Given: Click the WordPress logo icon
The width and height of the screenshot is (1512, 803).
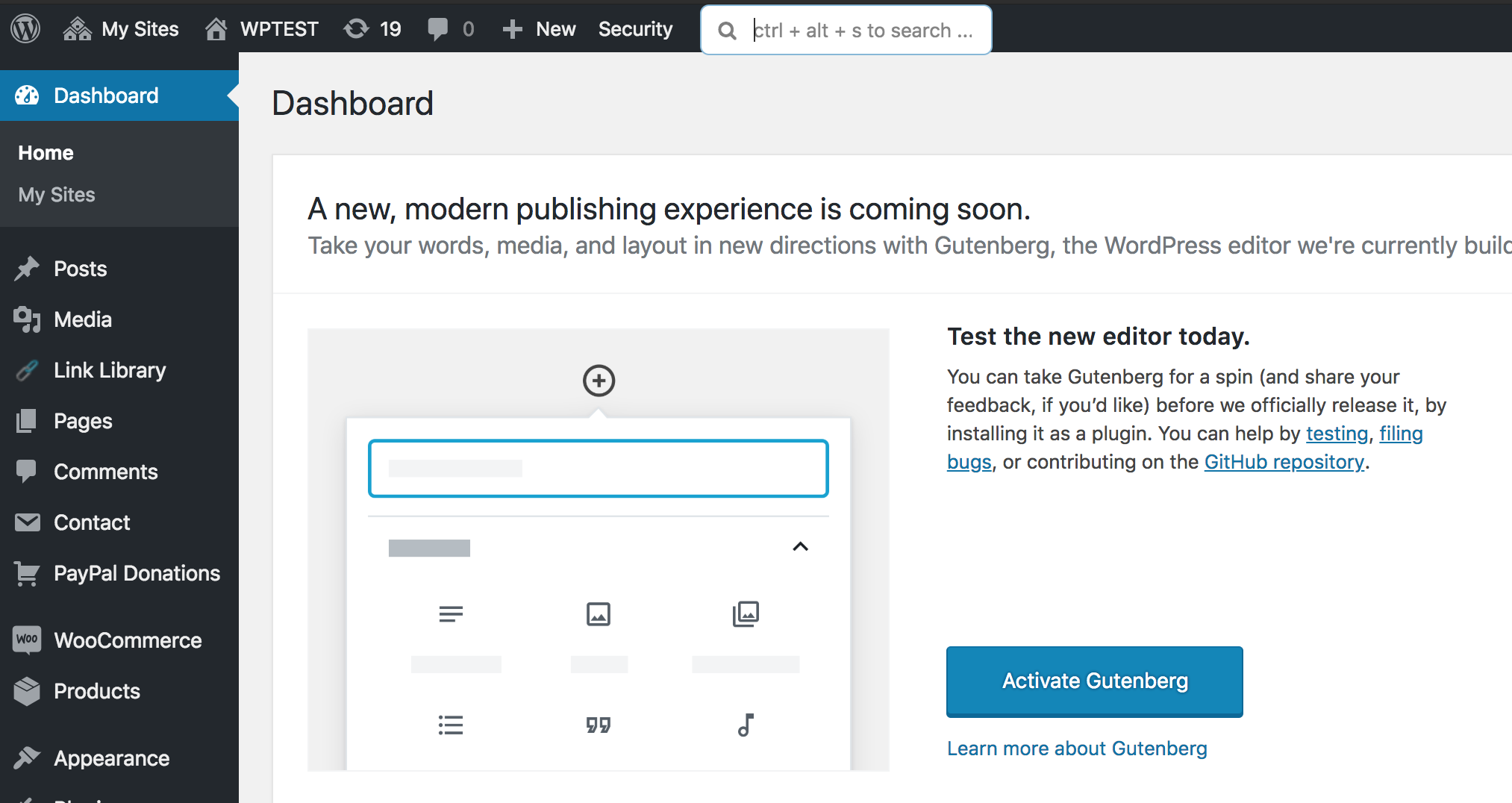Looking at the screenshot, I should point(25,29).
